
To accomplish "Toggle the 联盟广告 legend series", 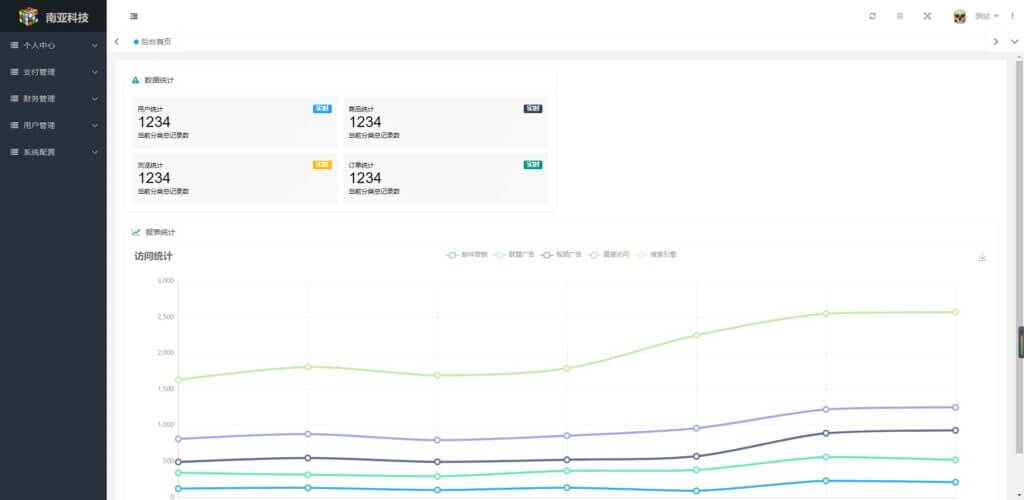I will [x=515, y=255].
